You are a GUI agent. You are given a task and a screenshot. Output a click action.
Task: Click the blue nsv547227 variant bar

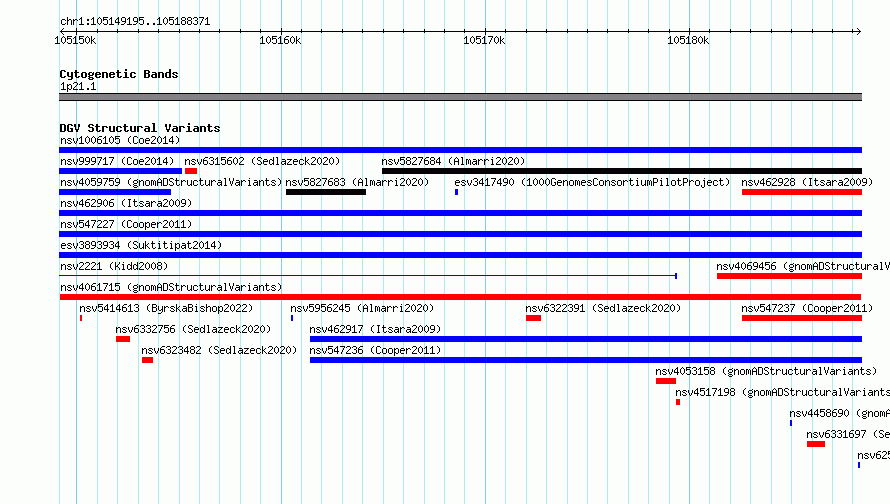[x=460, y=234]
